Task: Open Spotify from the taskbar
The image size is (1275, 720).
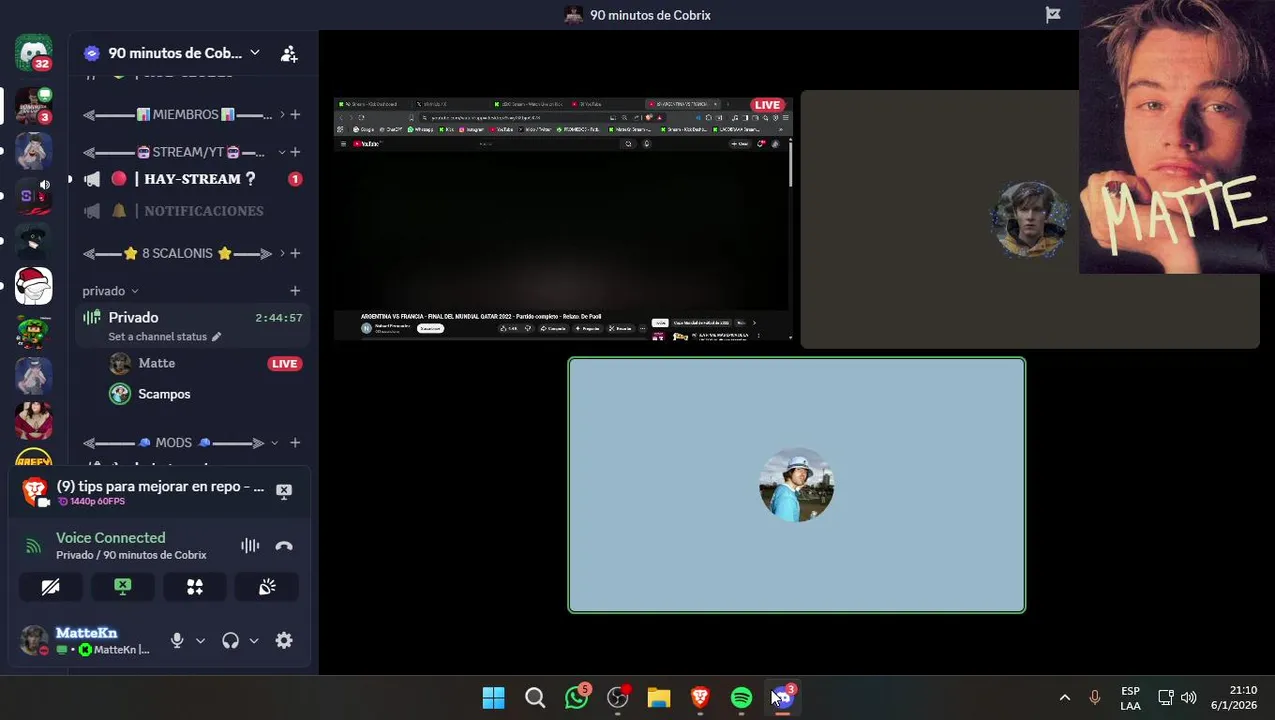Action: 741,697
